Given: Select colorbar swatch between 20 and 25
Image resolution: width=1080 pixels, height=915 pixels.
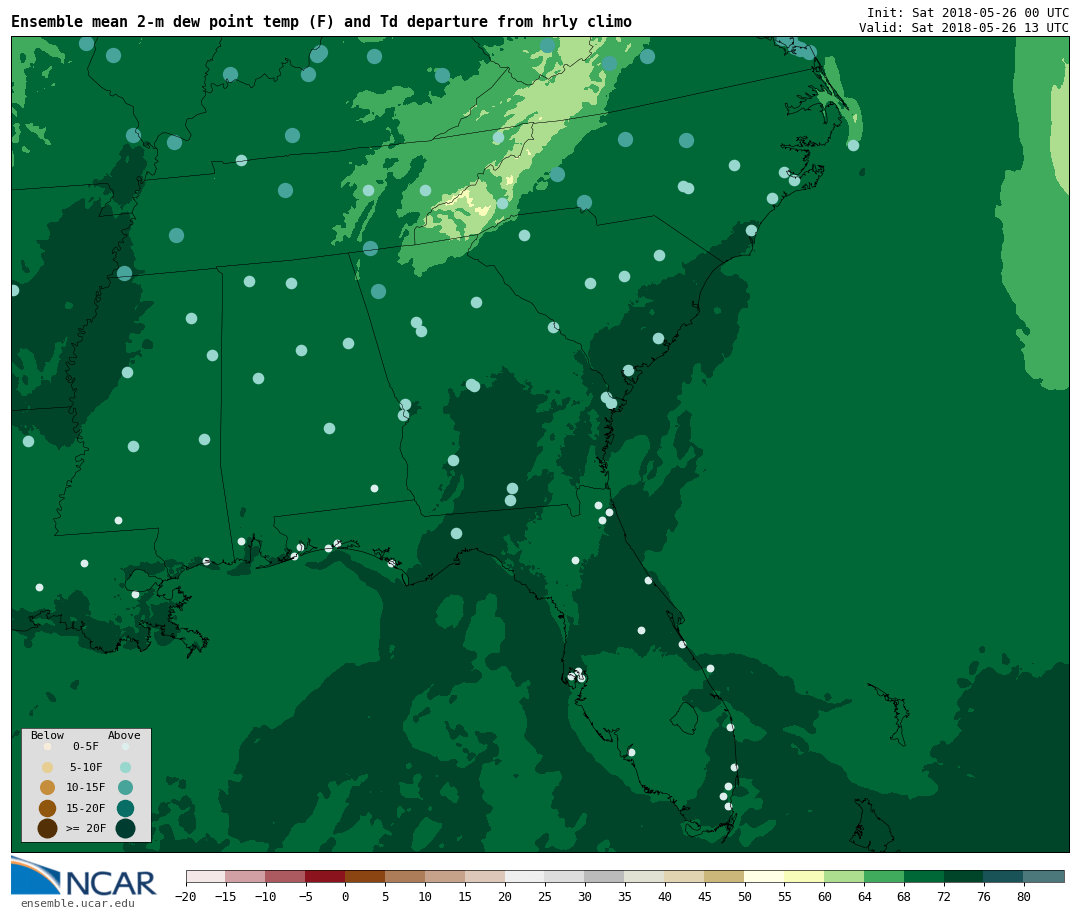Looking at the screenshot, I should point(526,876).
